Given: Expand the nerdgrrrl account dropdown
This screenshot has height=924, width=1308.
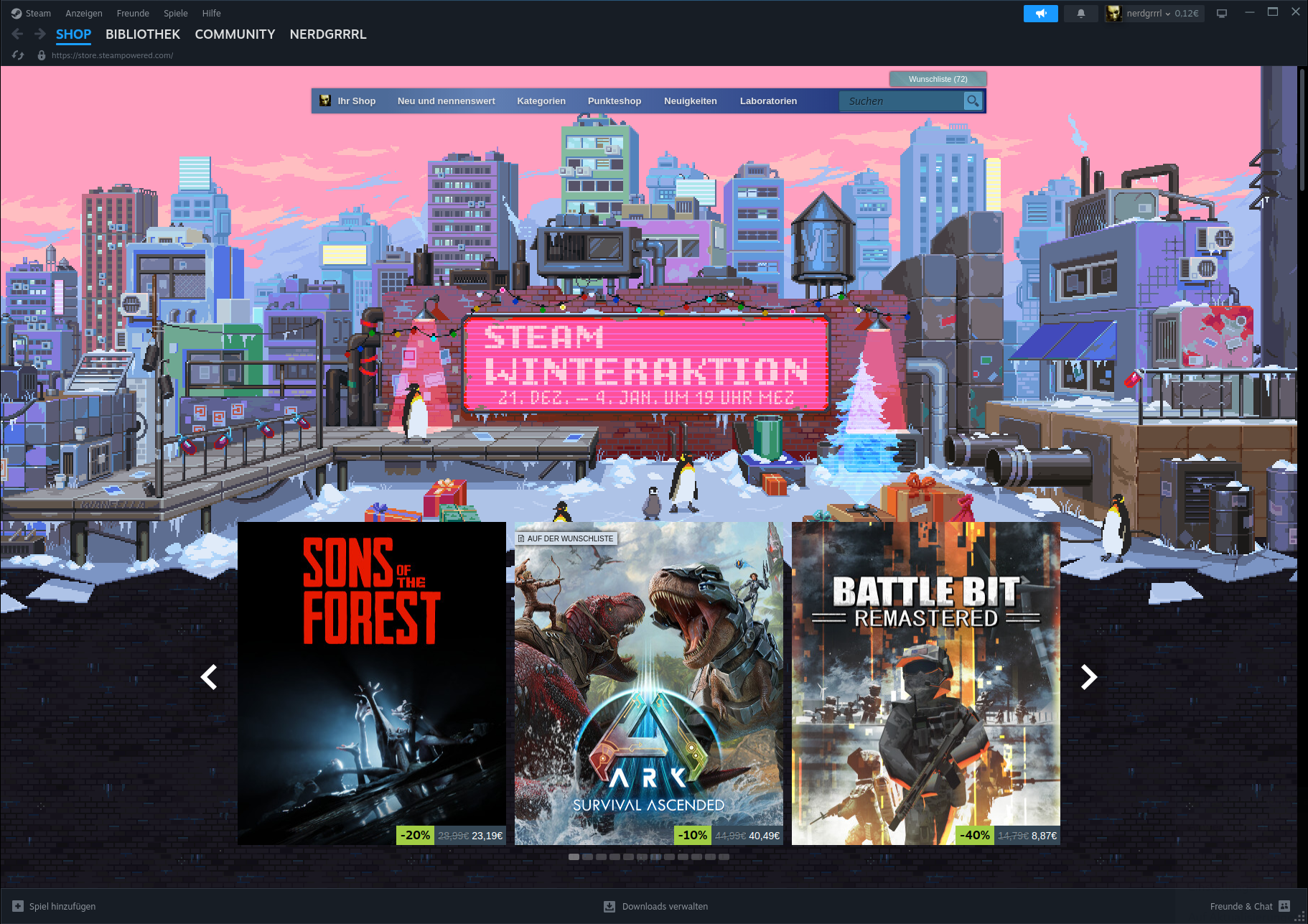Looking at the screenshot, I should tap(1148, 13).
